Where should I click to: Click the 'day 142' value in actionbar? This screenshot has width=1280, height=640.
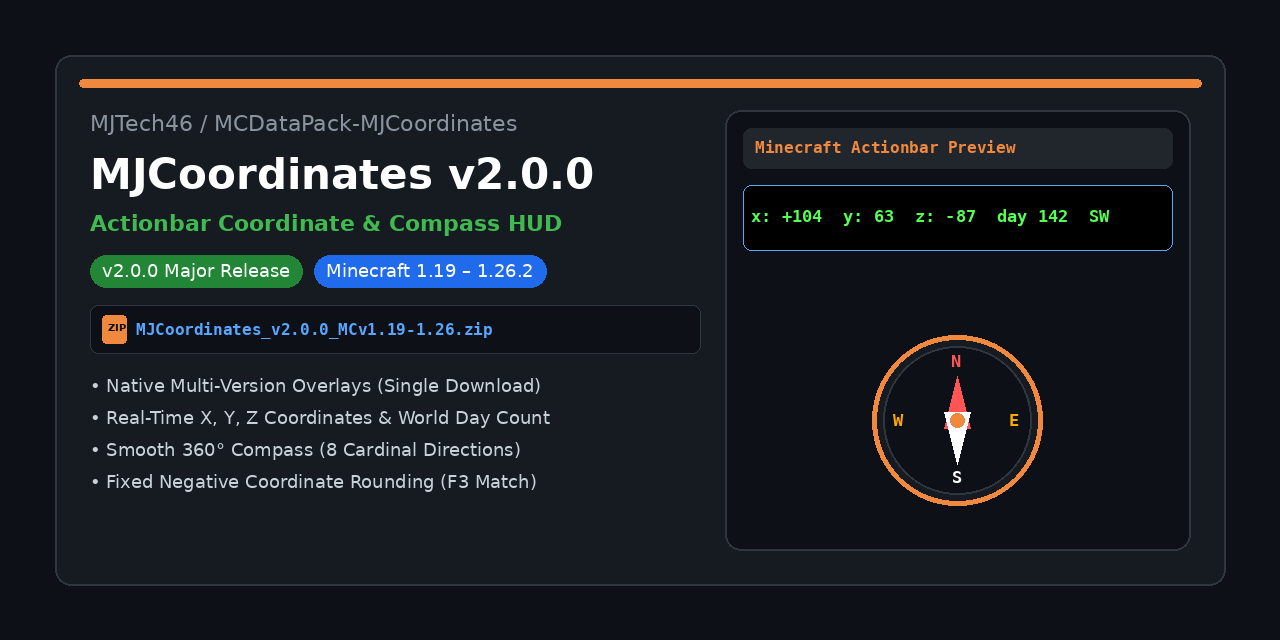[1032, 217]
